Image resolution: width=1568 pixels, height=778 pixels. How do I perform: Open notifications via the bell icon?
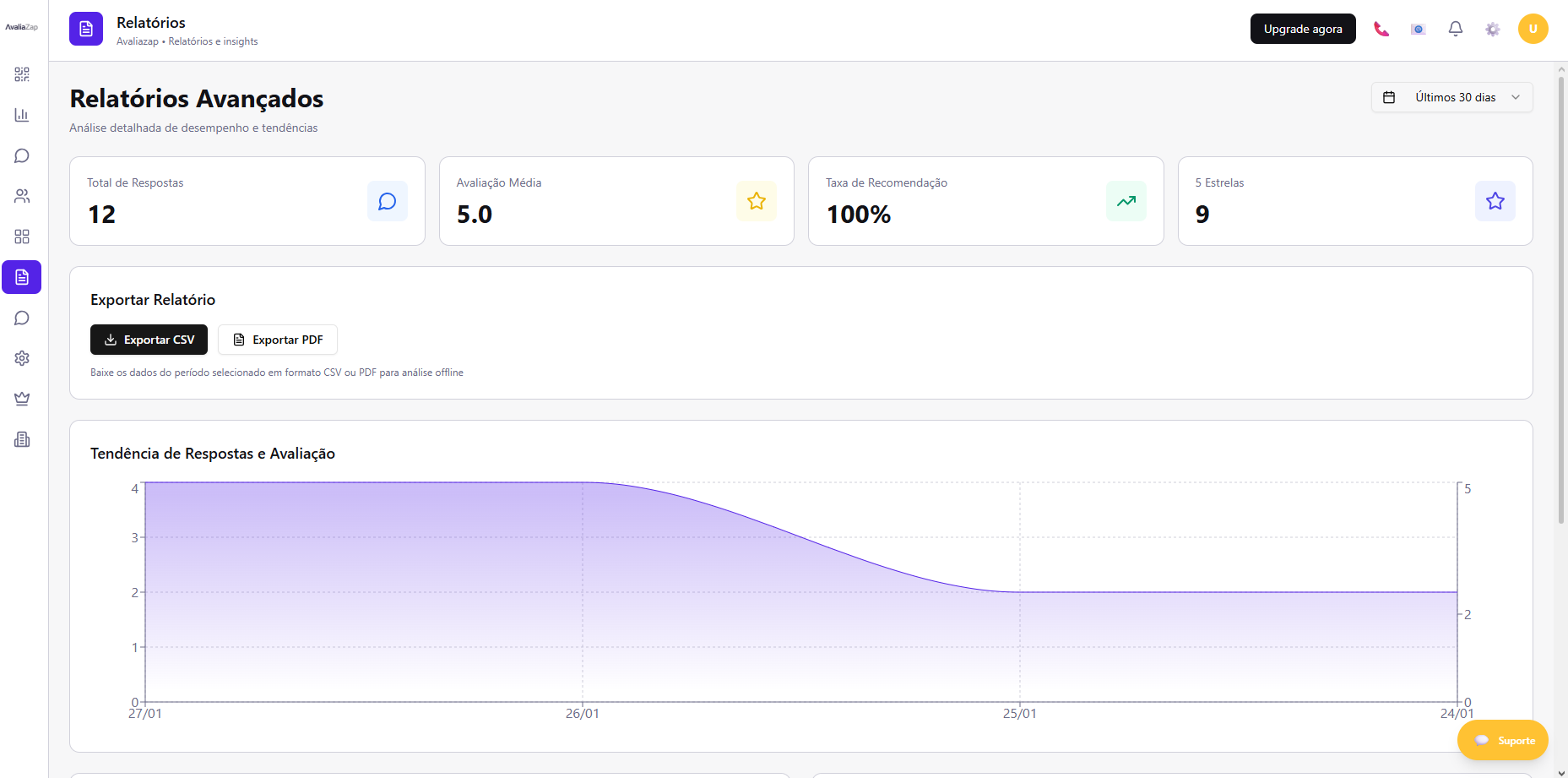pos(1455,28)
